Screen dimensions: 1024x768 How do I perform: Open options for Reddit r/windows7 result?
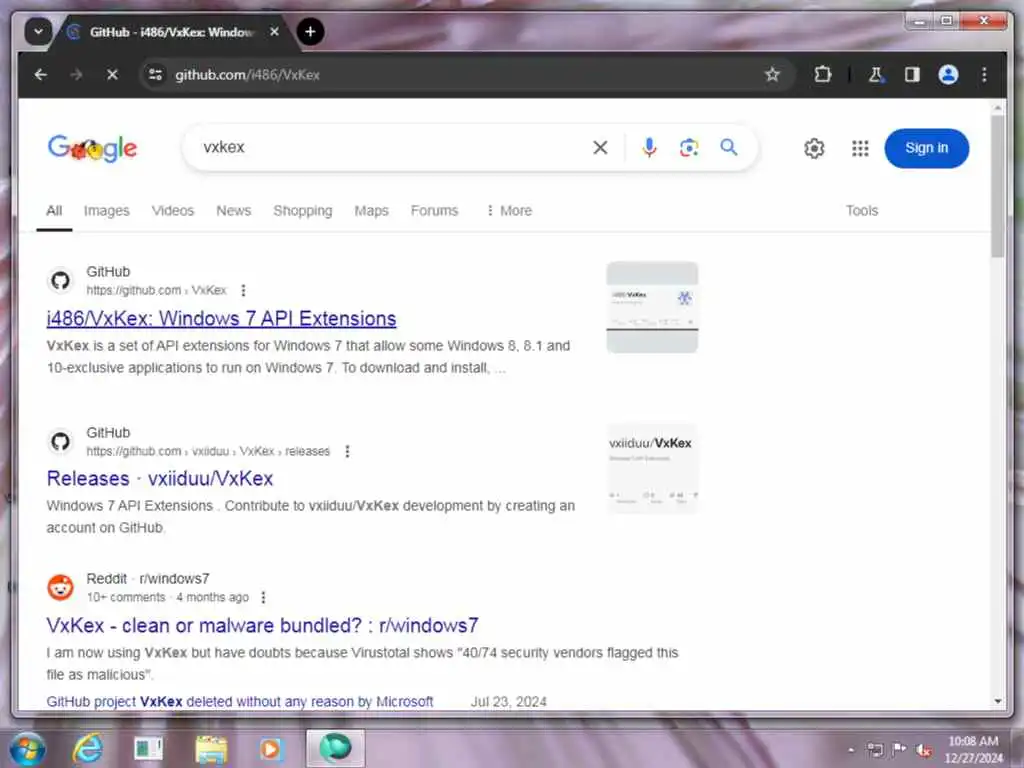pos(263,598)
